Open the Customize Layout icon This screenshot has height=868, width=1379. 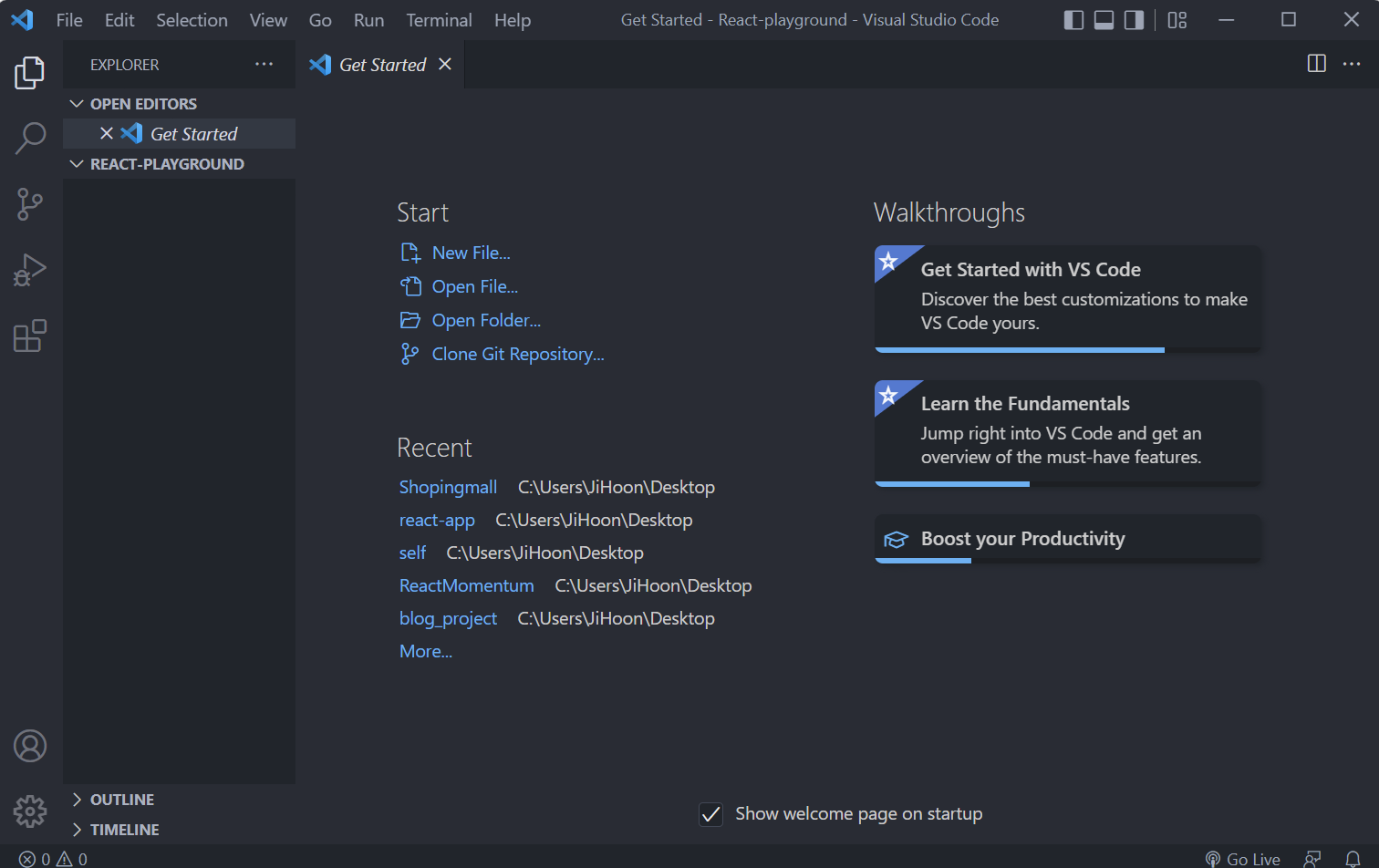click(1177, 20)
